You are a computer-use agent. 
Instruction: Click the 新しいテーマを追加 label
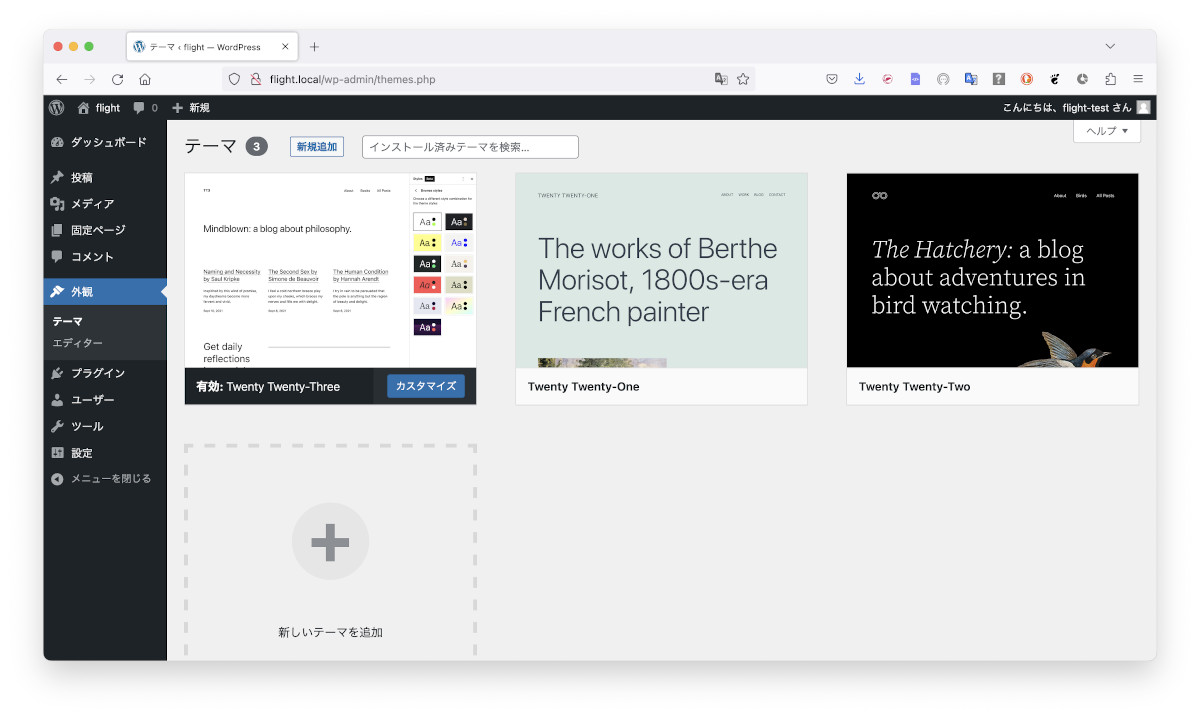tap(330, 632)
